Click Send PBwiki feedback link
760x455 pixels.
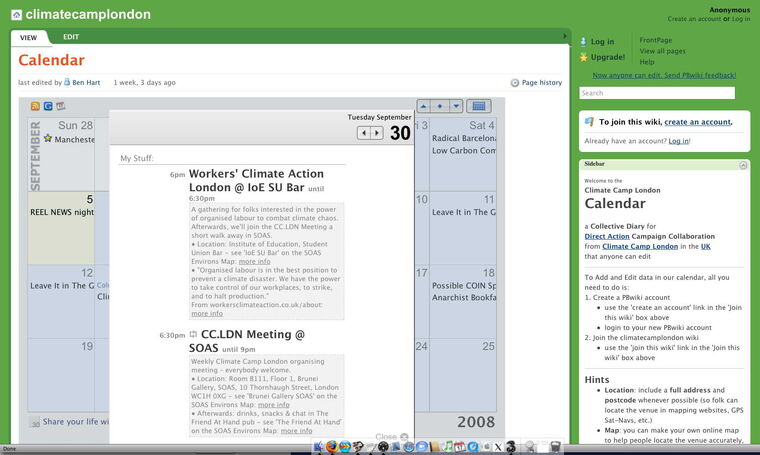pos(664,75)
